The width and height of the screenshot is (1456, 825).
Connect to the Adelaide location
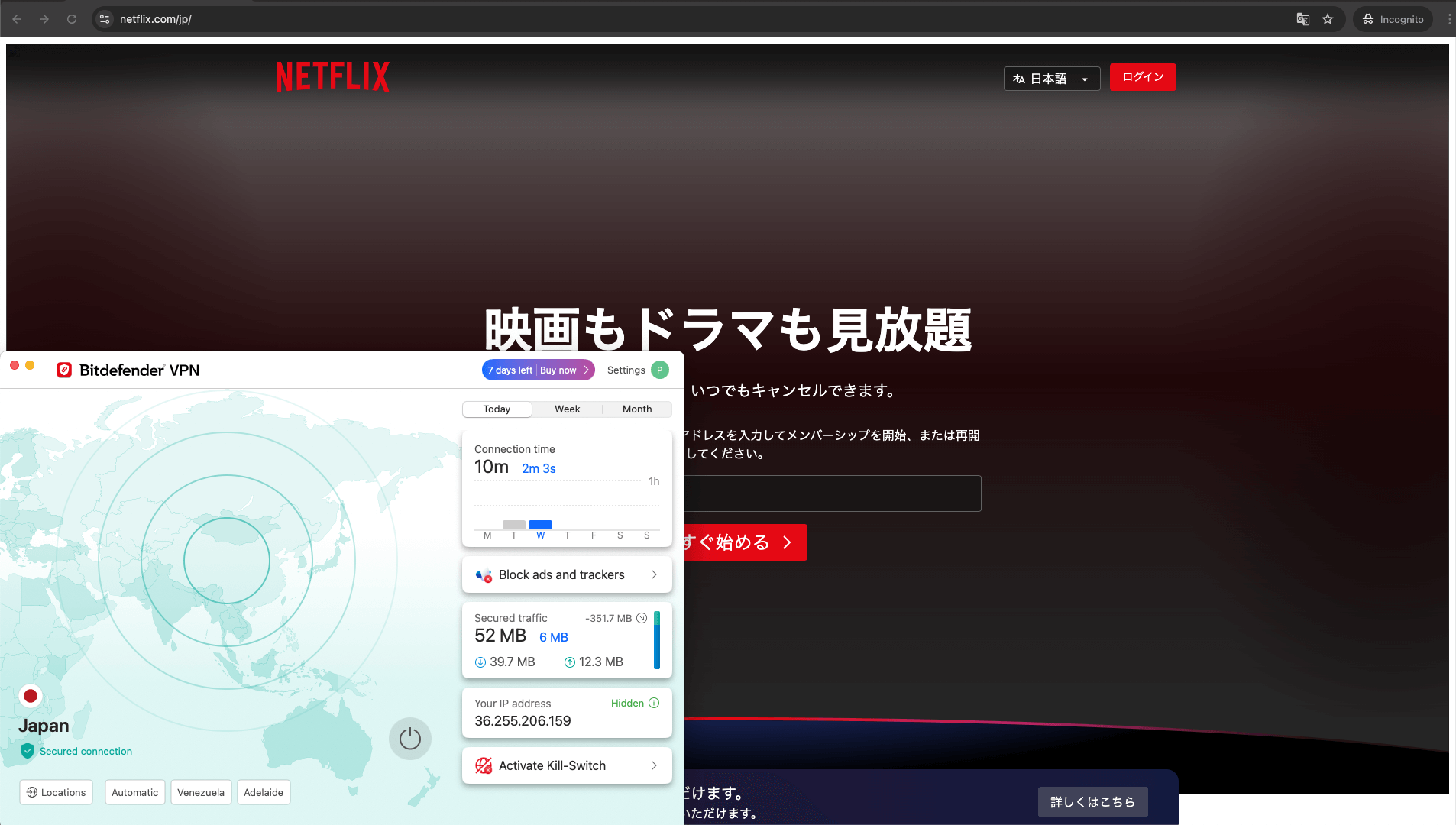264,792
